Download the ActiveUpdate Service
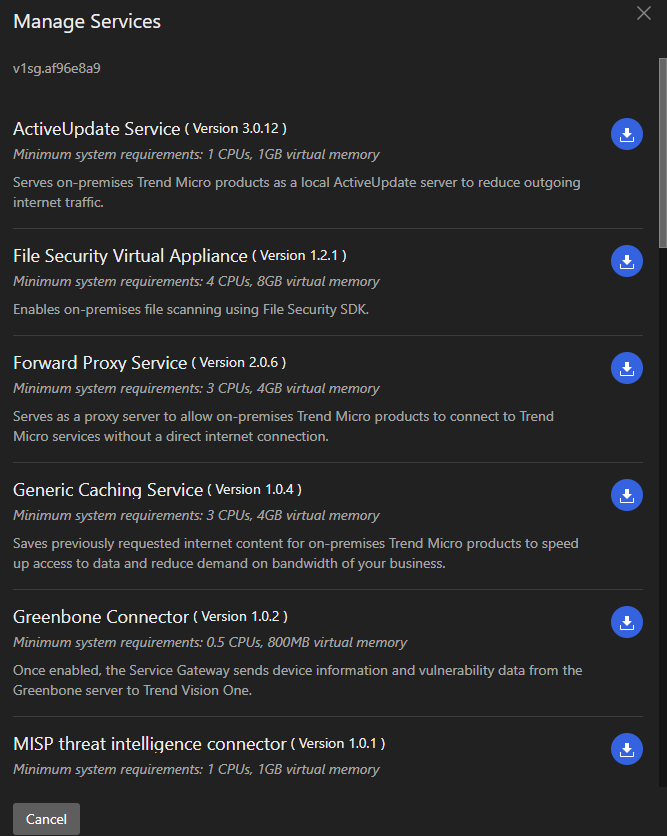This screenshot has width=667, height=836. (x=626, y=135)
